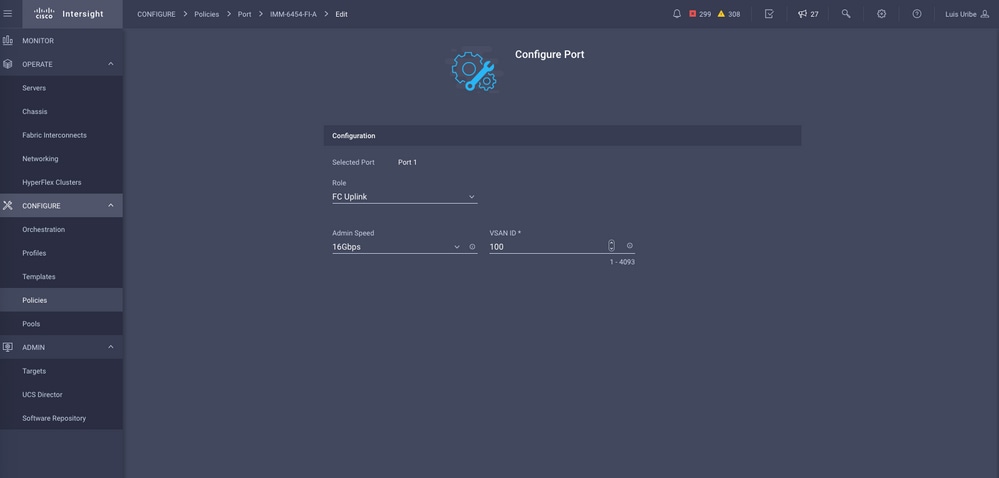This screenshot has height=478, width=999.
Task: Collapse the Operate section chevron
Action: click(x=110, y=64)
